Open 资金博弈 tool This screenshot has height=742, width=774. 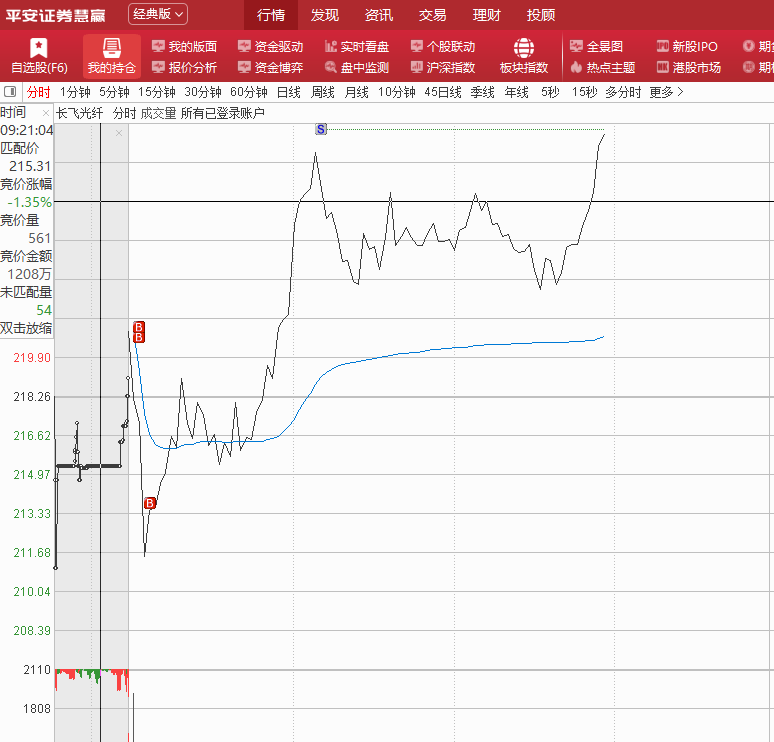point(271,67)
